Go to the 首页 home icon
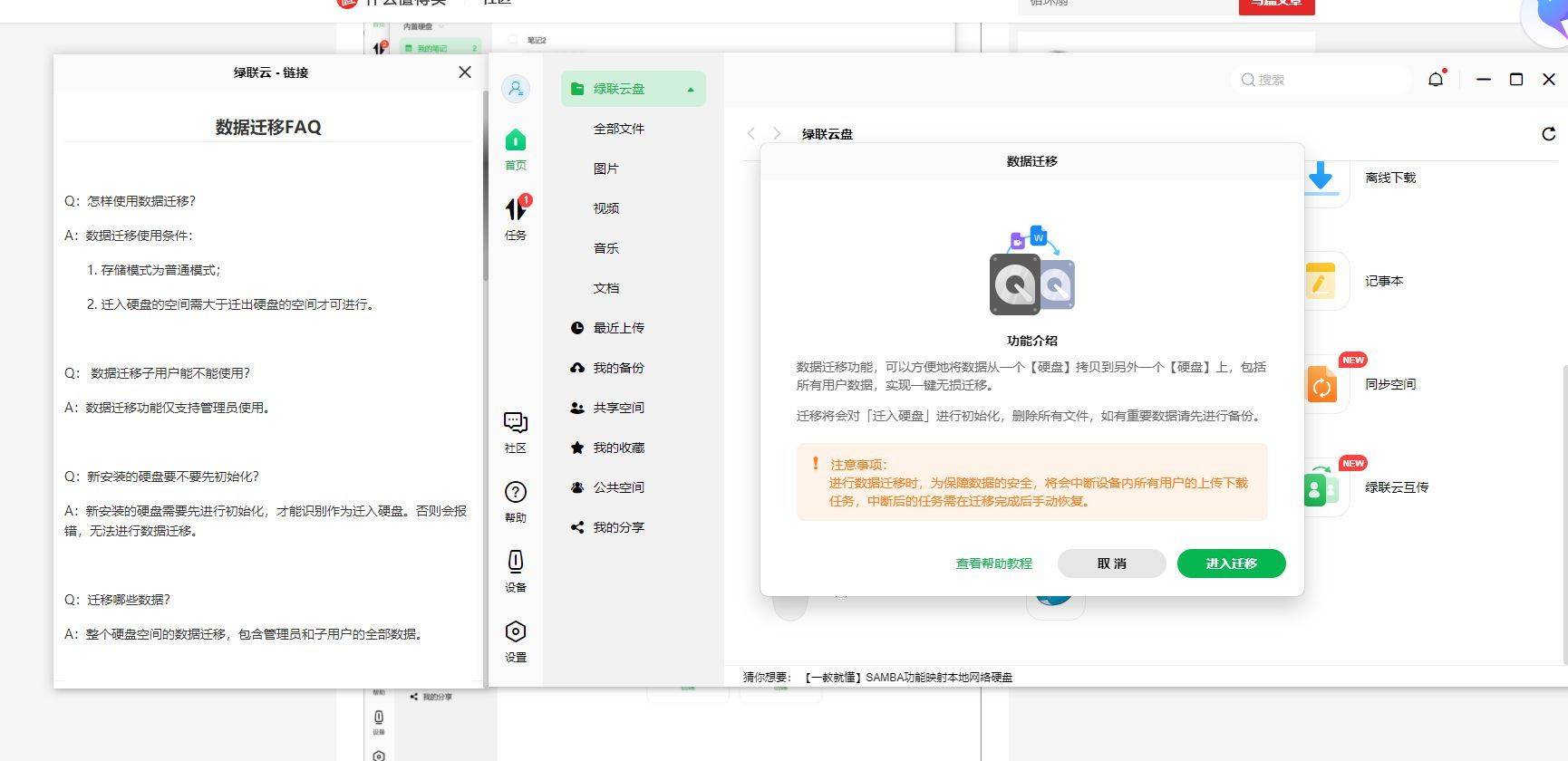1568x761 pixels. 515,149
